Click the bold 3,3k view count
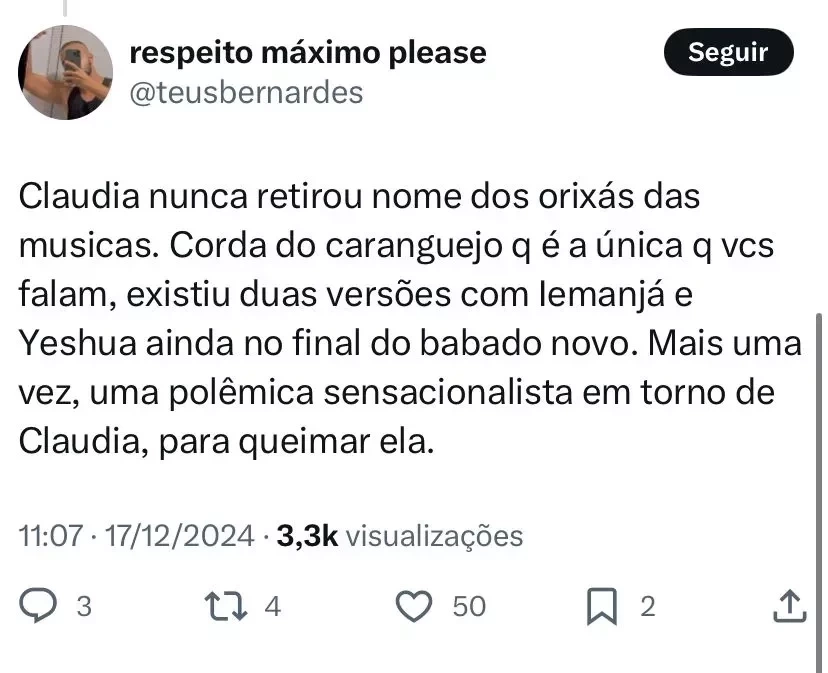 tap(307, 536)
